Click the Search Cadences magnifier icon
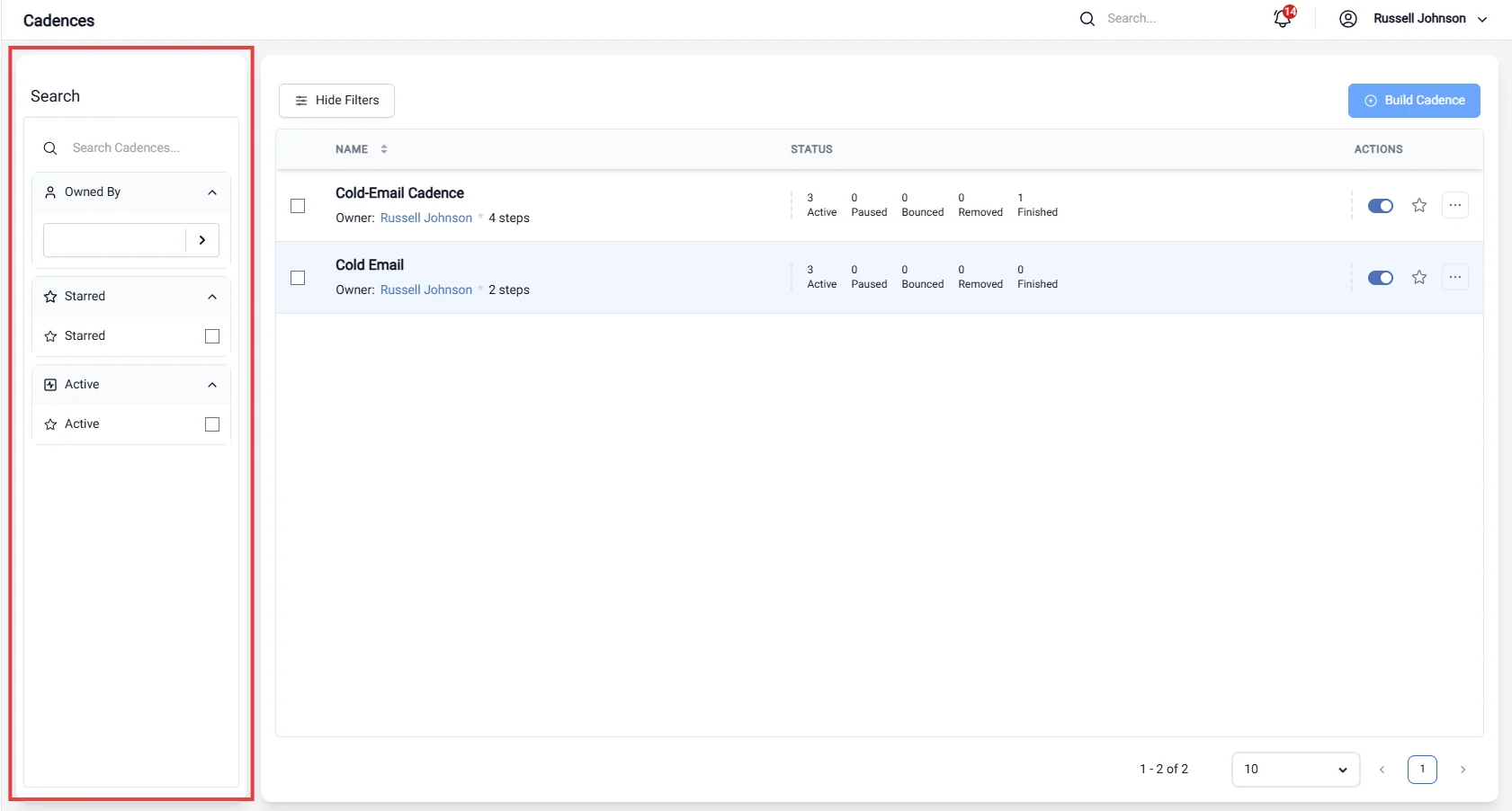 pyautogui.click(x=50, y=148)
